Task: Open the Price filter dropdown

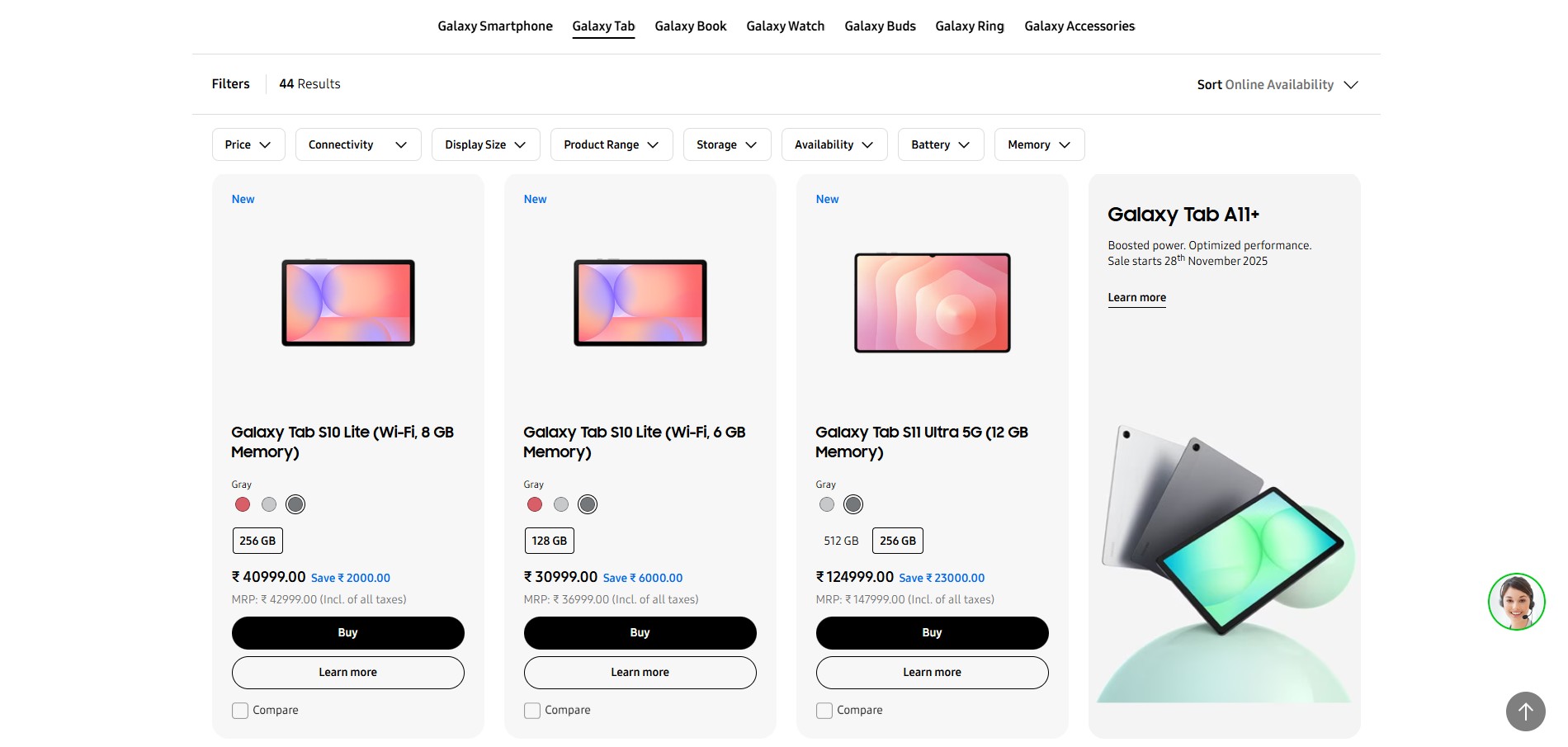Action: tap(248, 144)
